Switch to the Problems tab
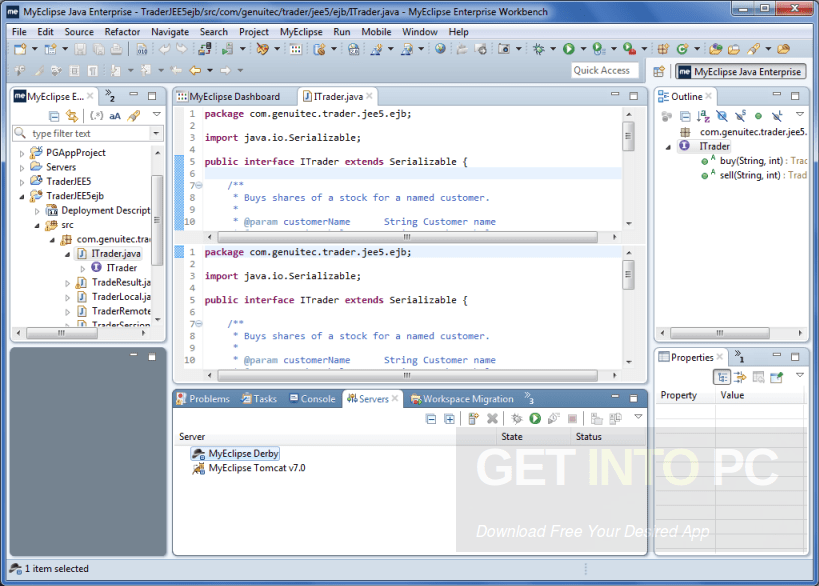Viewport: 819px width, 586px height. (x=203, y=399)
